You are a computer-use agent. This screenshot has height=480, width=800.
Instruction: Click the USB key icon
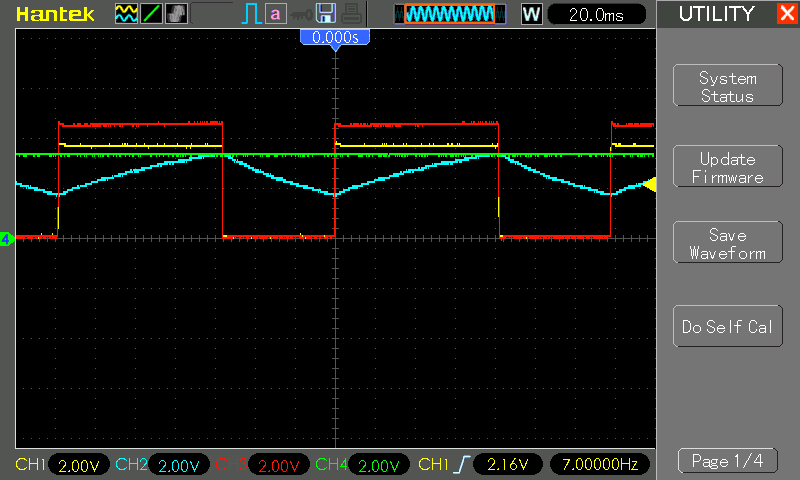299,14
